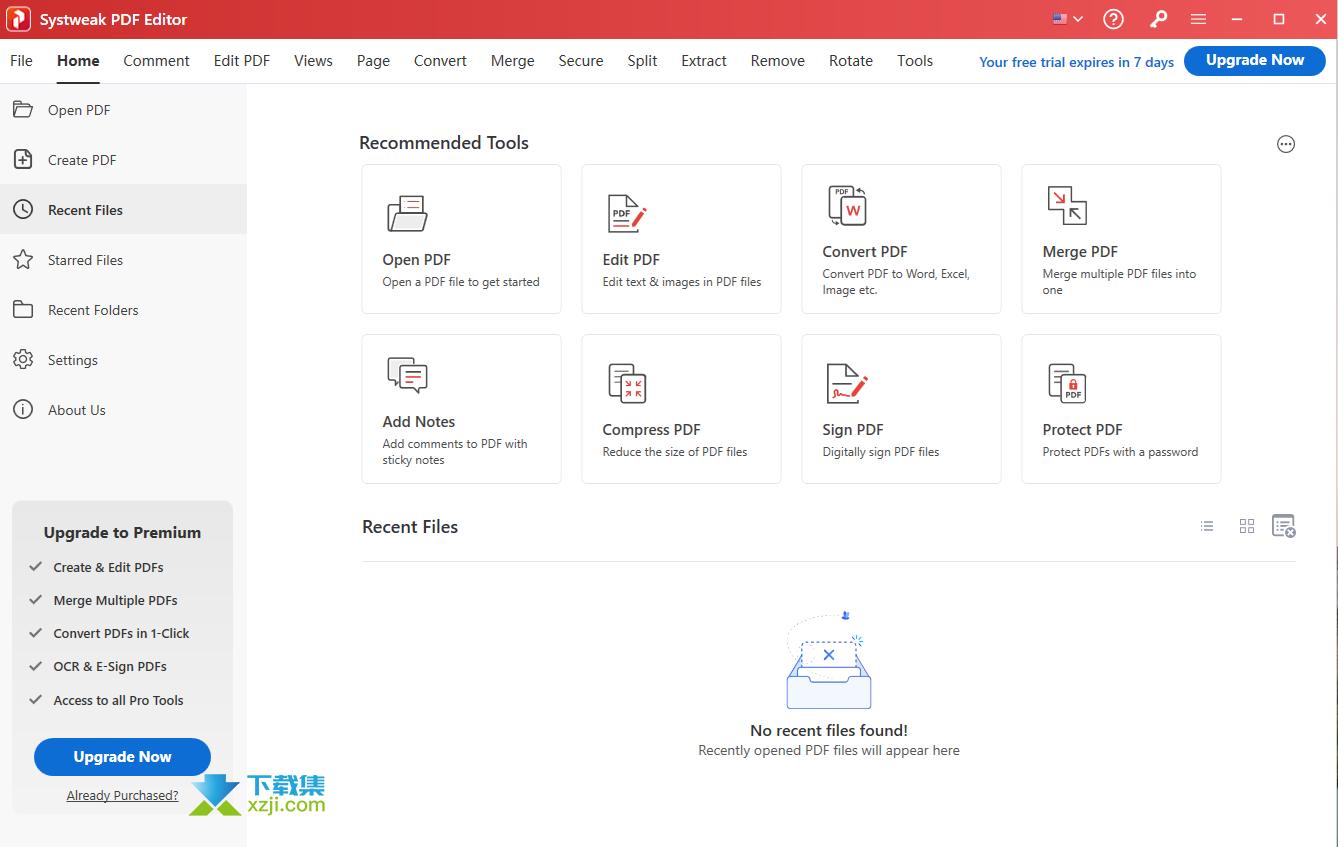Click the Convert PDF card title
Image resolution: width=1338 pixels, height=847 pixels.
[x=865, y=252]
